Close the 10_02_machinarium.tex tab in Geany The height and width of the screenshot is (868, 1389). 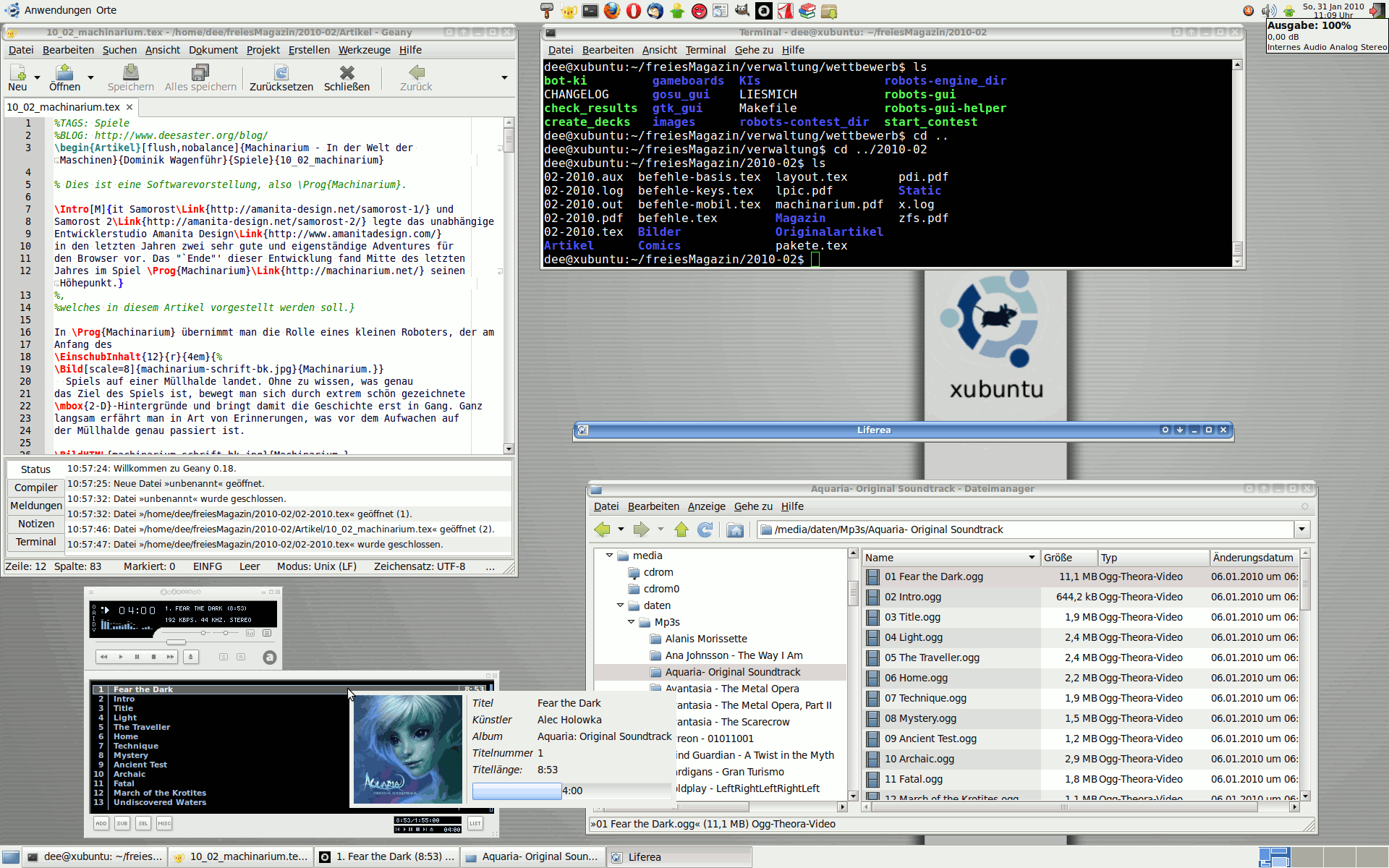[x=129, y=107]
